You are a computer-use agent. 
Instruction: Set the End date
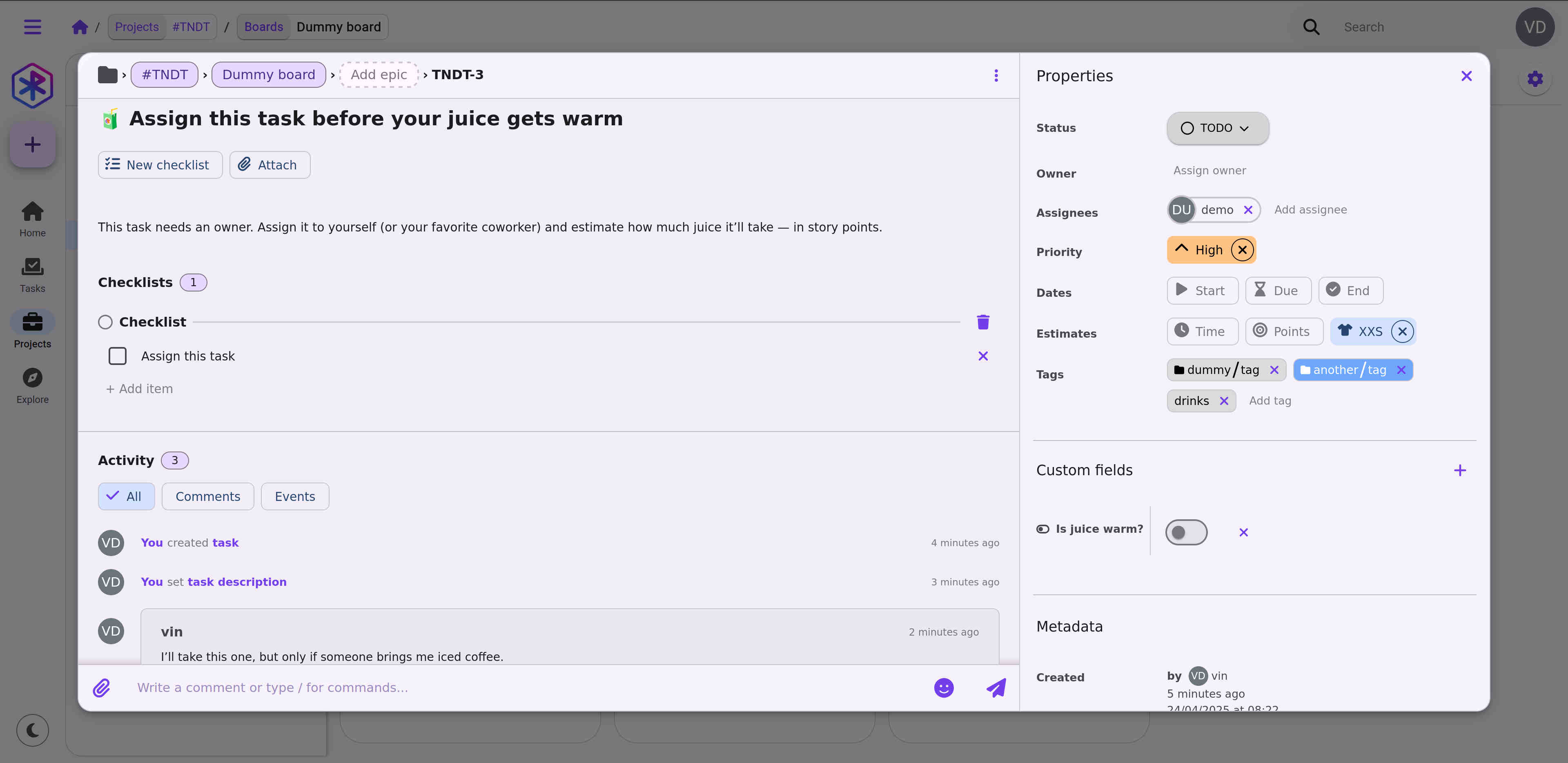click(1350, 291)
